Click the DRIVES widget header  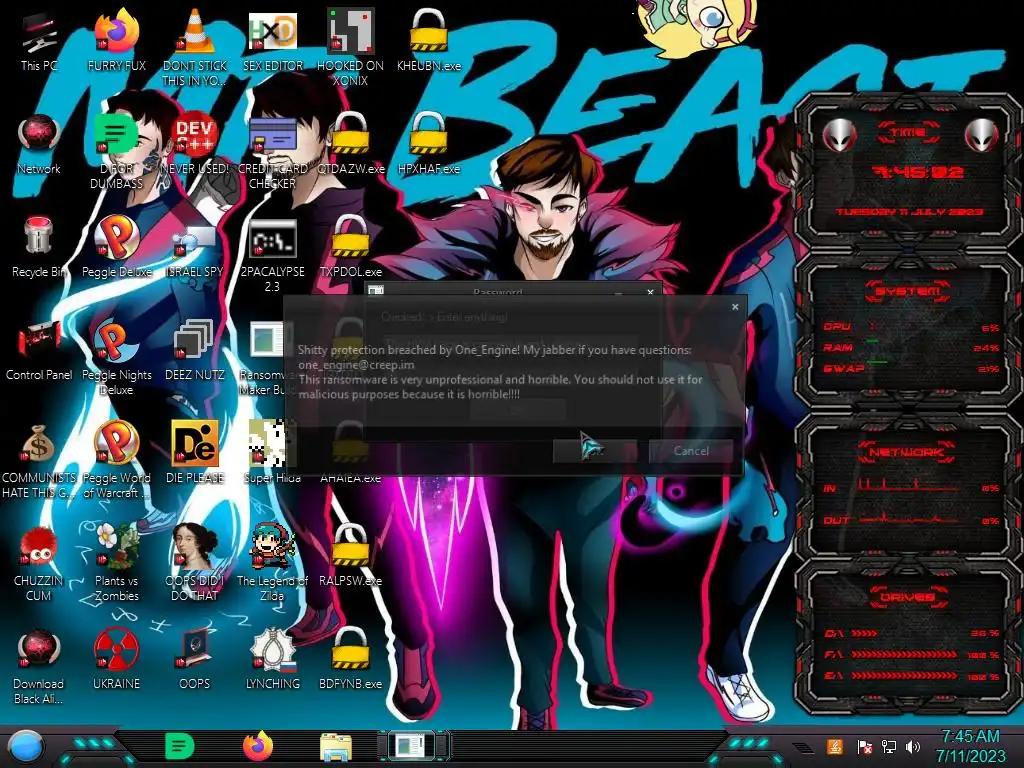pos(908,597)
